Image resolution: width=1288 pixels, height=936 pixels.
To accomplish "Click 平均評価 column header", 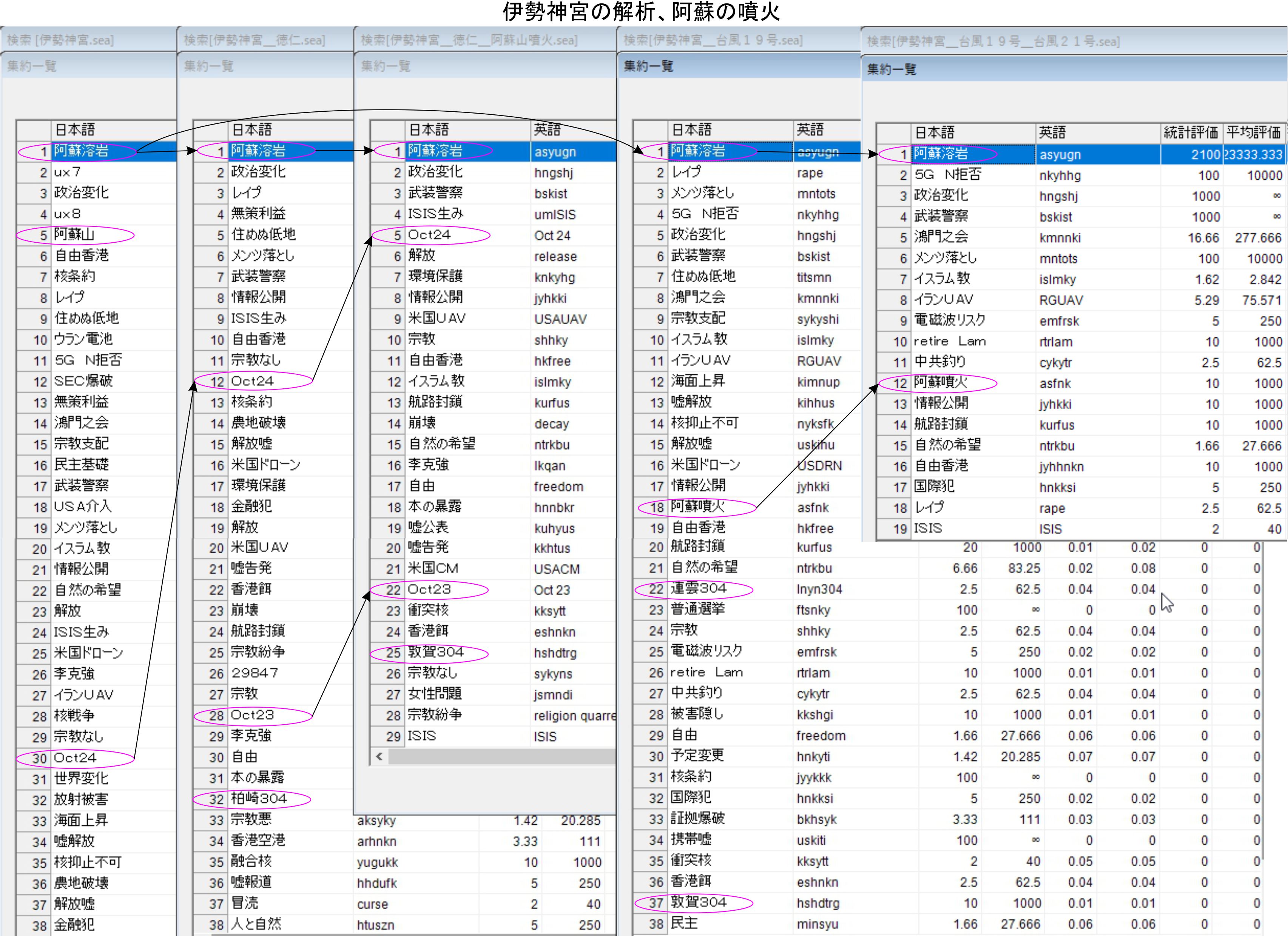I will click(x=1253, y=133).
